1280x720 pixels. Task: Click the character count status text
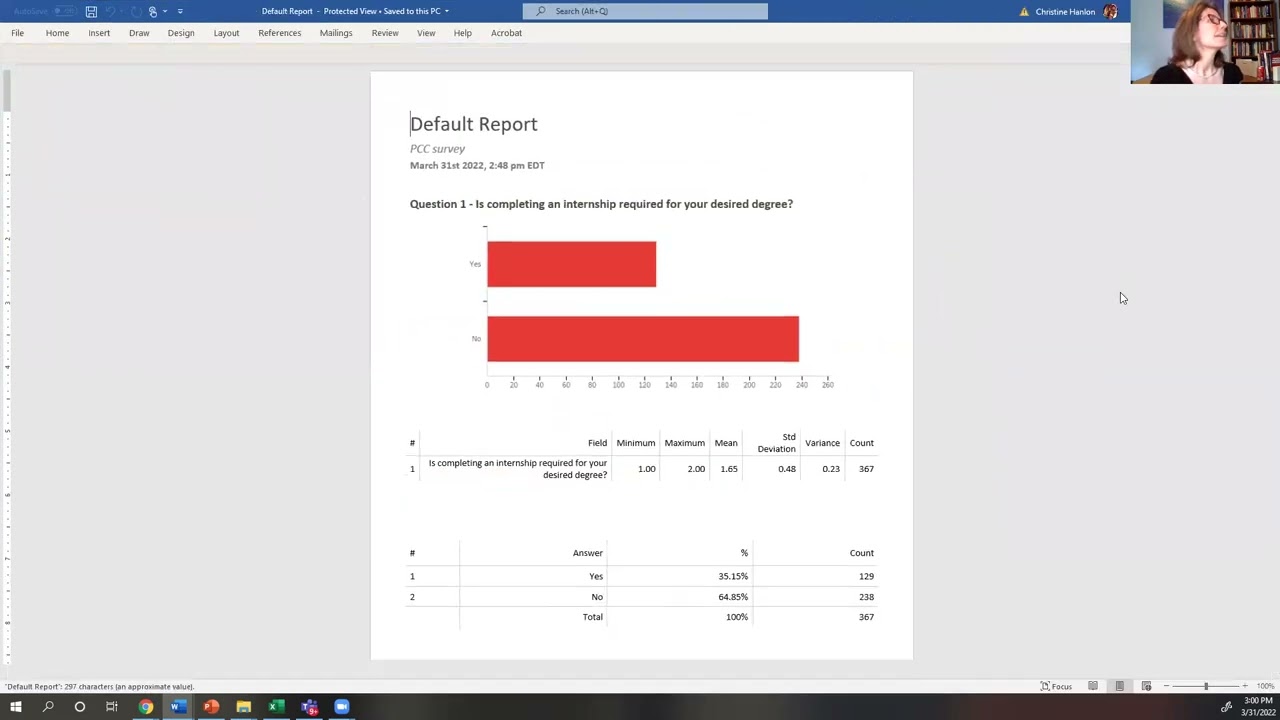tap(100, 687)
